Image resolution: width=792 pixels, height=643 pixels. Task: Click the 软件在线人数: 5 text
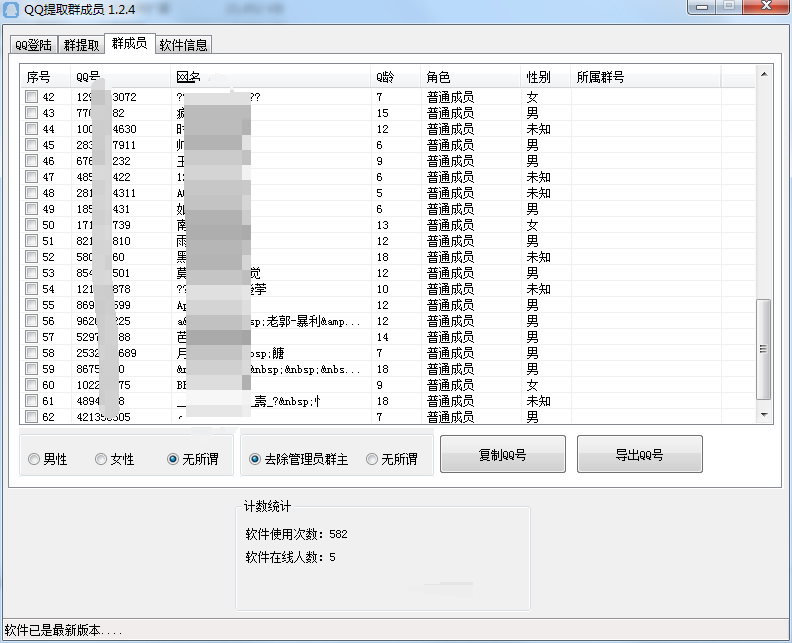[290, 557]
